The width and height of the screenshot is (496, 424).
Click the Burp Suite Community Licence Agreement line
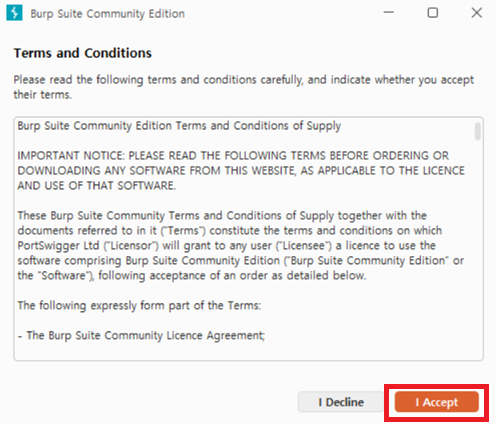pyautogui.click(x=141, y=336)
